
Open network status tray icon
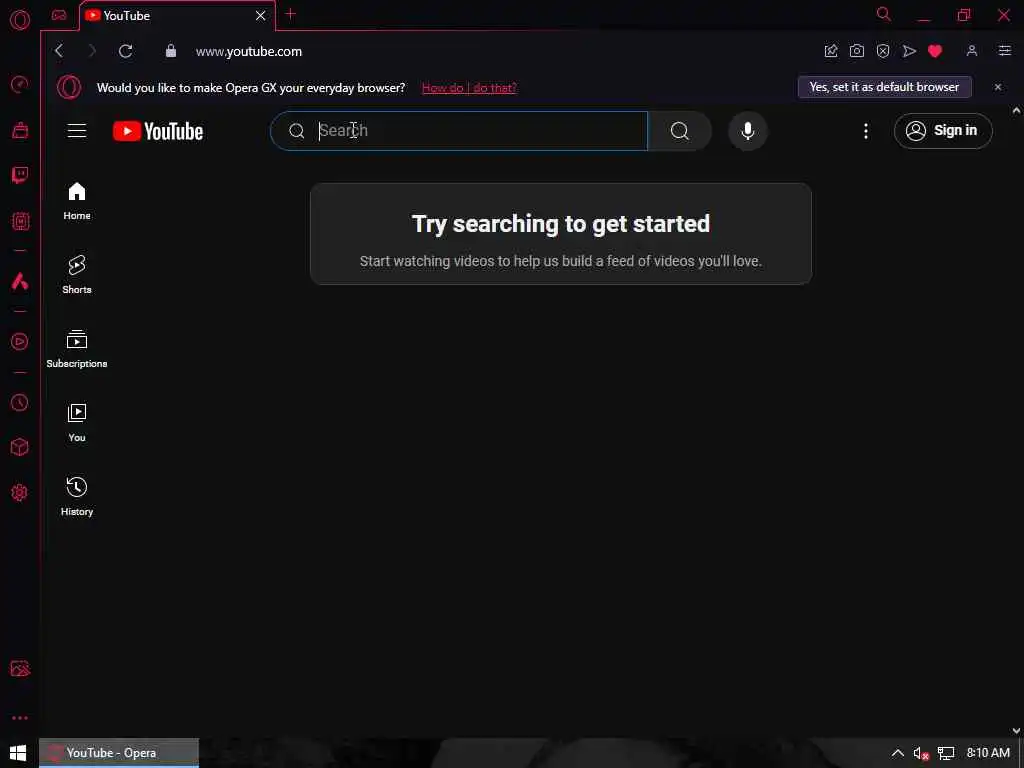946,754
